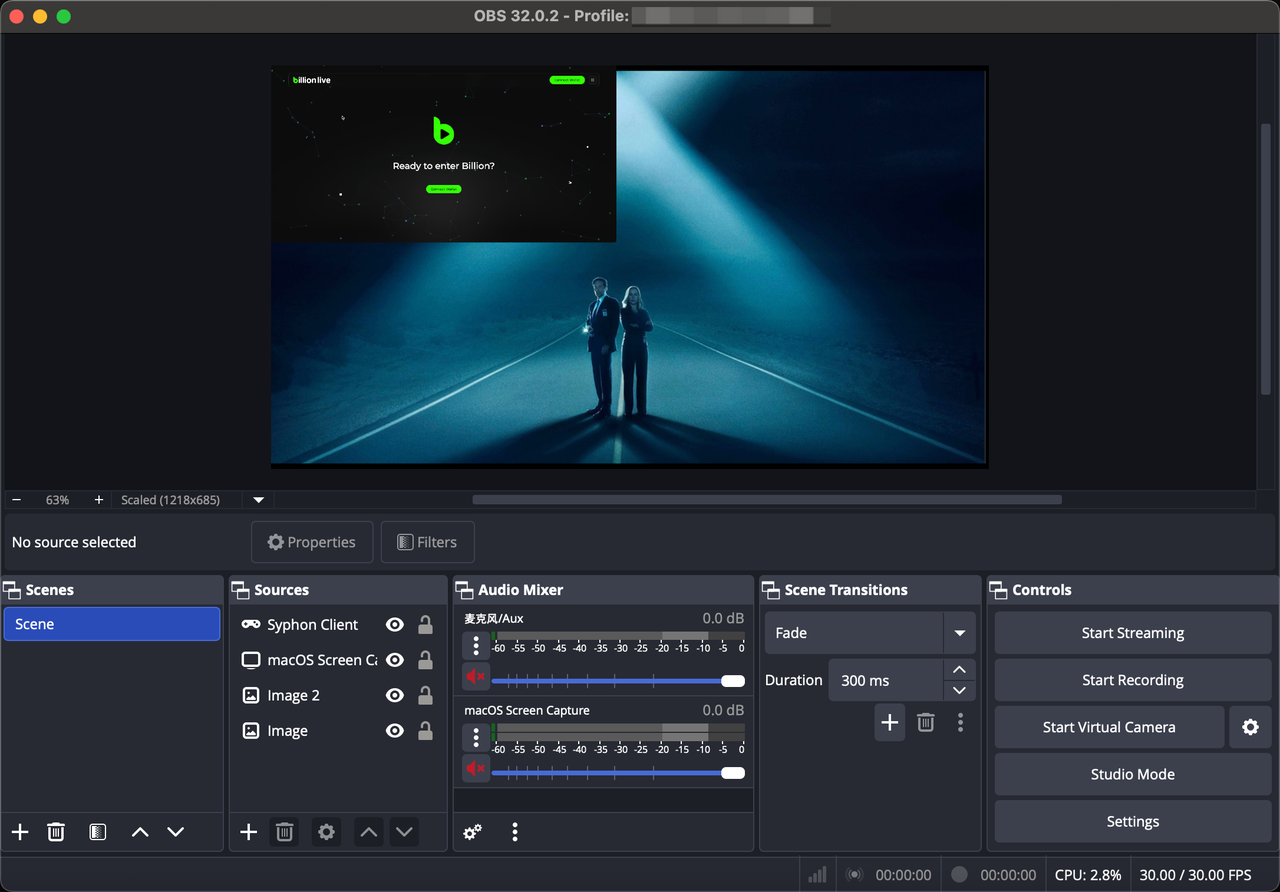Expand the preview scaling dropdown arrow

(259, 500)
